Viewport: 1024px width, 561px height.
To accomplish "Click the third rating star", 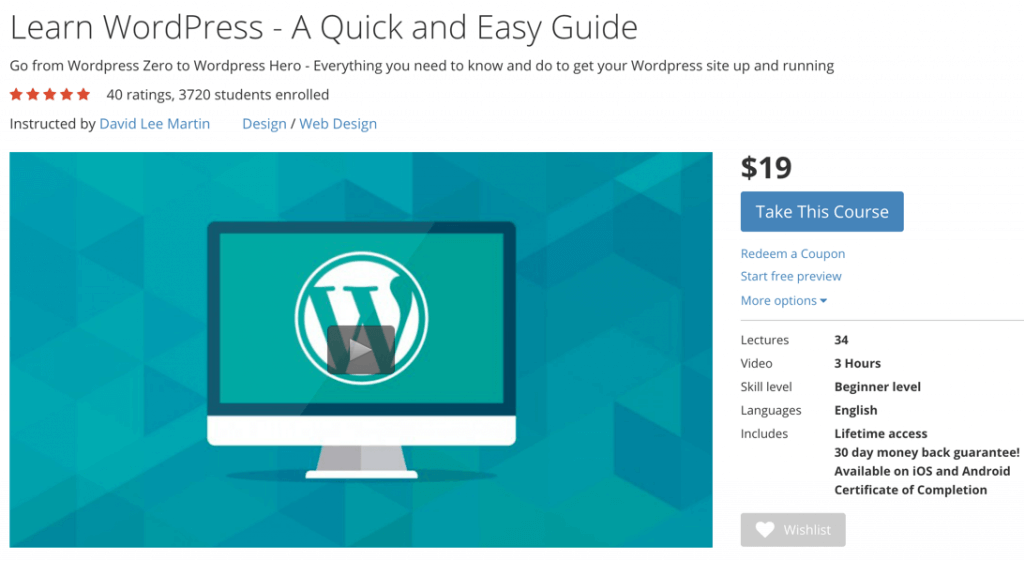I will [x=50, y=95].
